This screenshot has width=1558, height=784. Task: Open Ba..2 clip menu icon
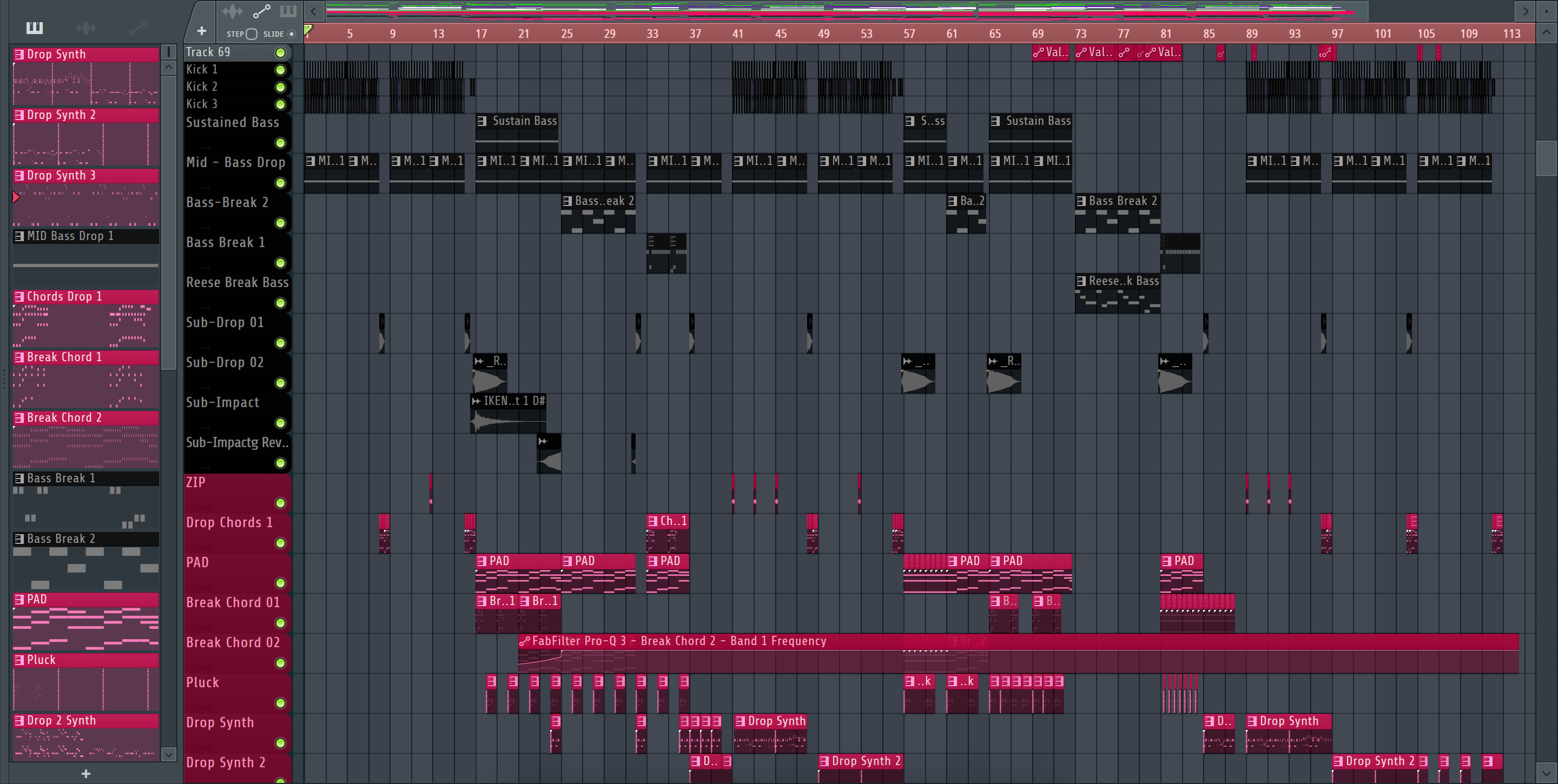pyautogui.click(x=953, y=201)
